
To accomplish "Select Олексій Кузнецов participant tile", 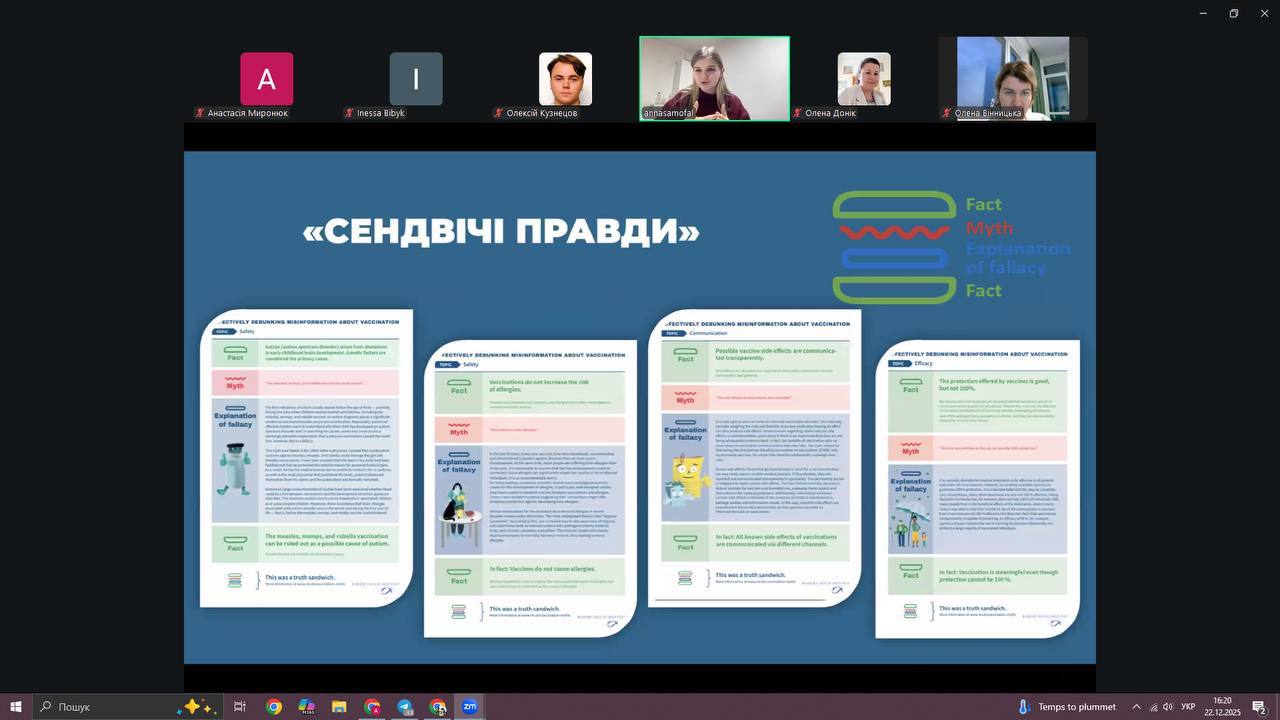I will coord(565,79).
